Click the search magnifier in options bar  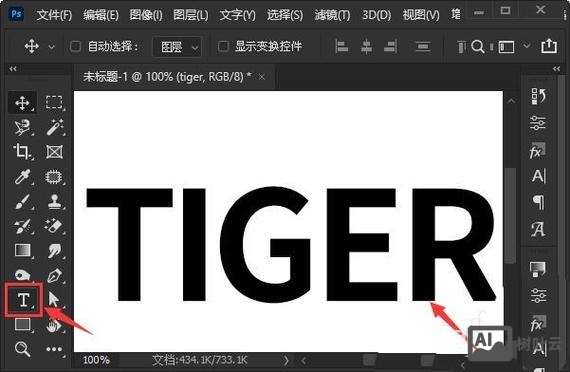[x=478, y=47]
